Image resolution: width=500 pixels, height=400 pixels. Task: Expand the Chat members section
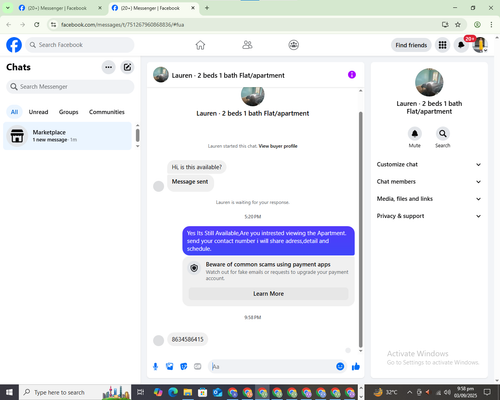coord(429,182)
